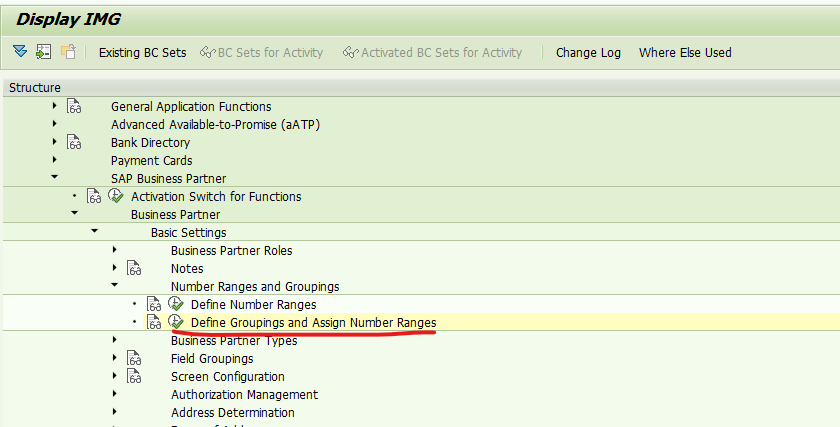Image resolution: width=840 pixels, height=427 pixels.
Task: Click the position-on-entry toolbar icon
Action: click(x=43, y=51)
